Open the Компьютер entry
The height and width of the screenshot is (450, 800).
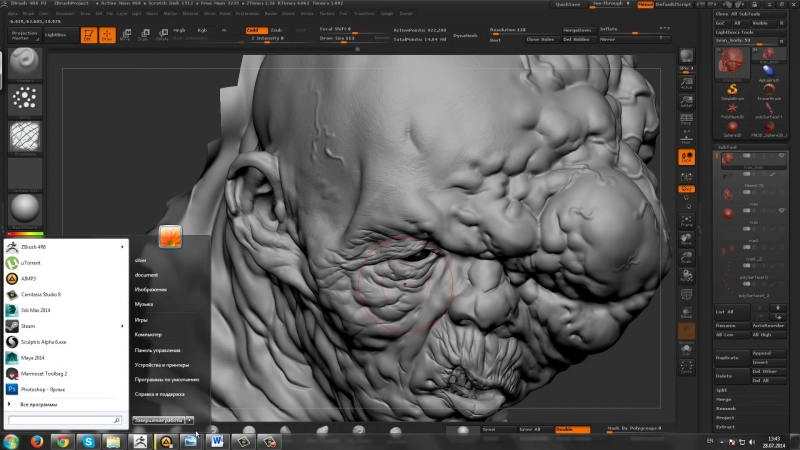148,335
